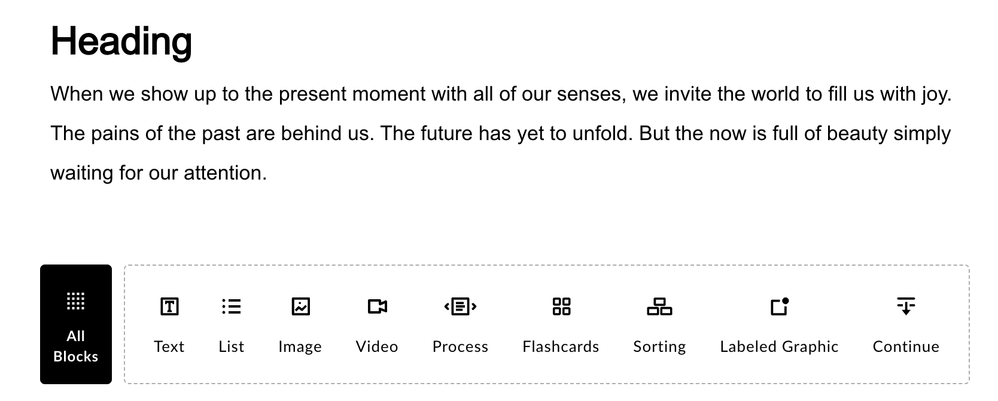Click the "List" block label

pyautogui.click(x=231, y=347)
